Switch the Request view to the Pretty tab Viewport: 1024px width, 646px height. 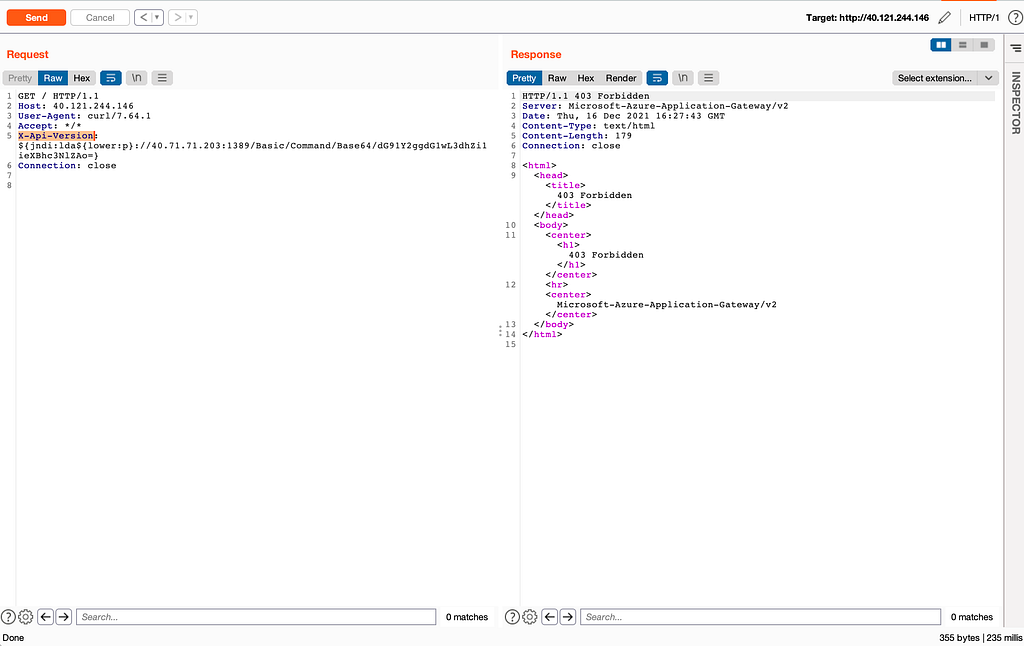[x=20, y=78]
